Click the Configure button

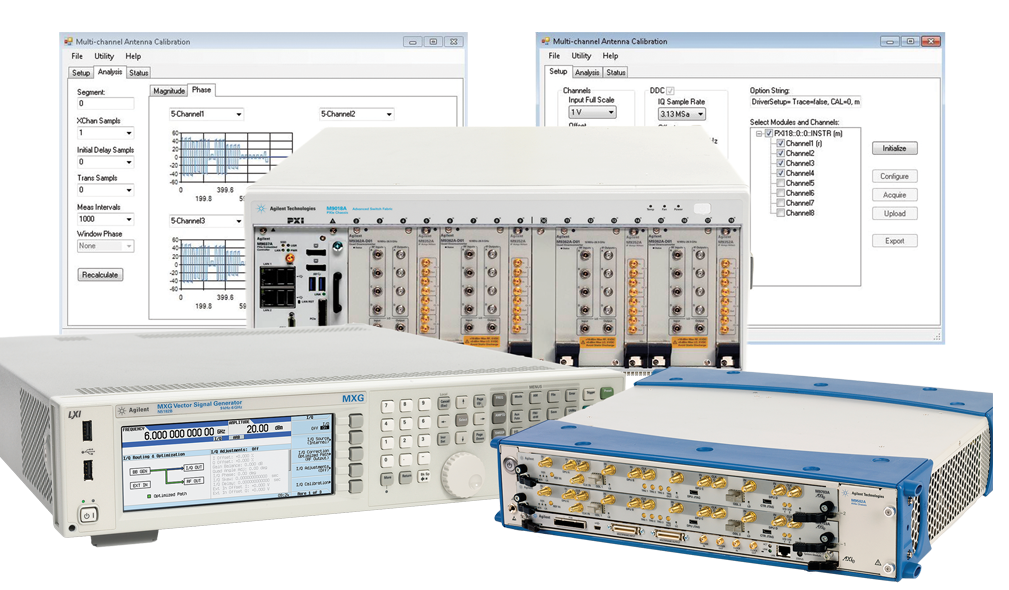point(894,176)
